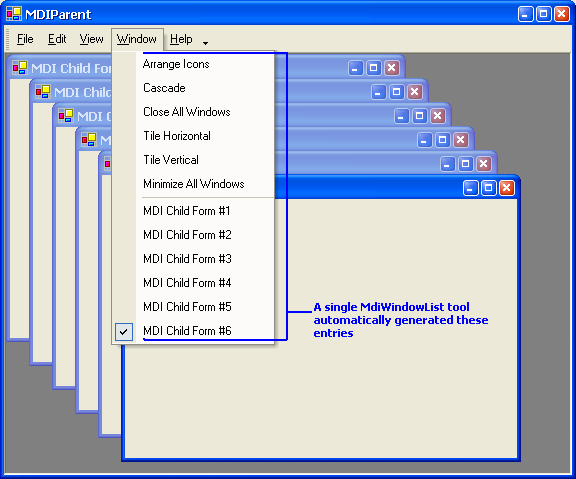Close the third cascaded child form
576x479 pixels.
pos(438,116)
